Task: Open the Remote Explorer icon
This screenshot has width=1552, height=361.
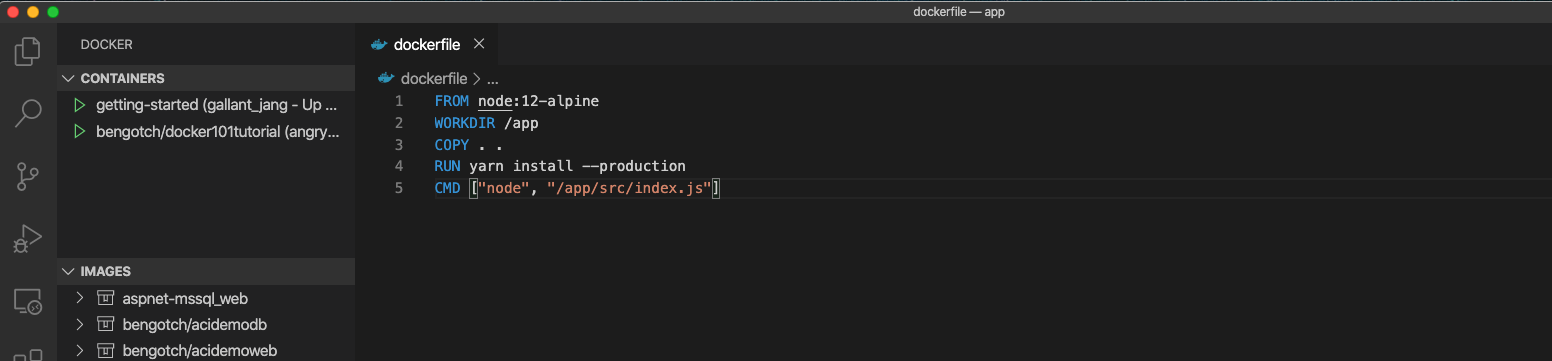Action: point(28,302)
